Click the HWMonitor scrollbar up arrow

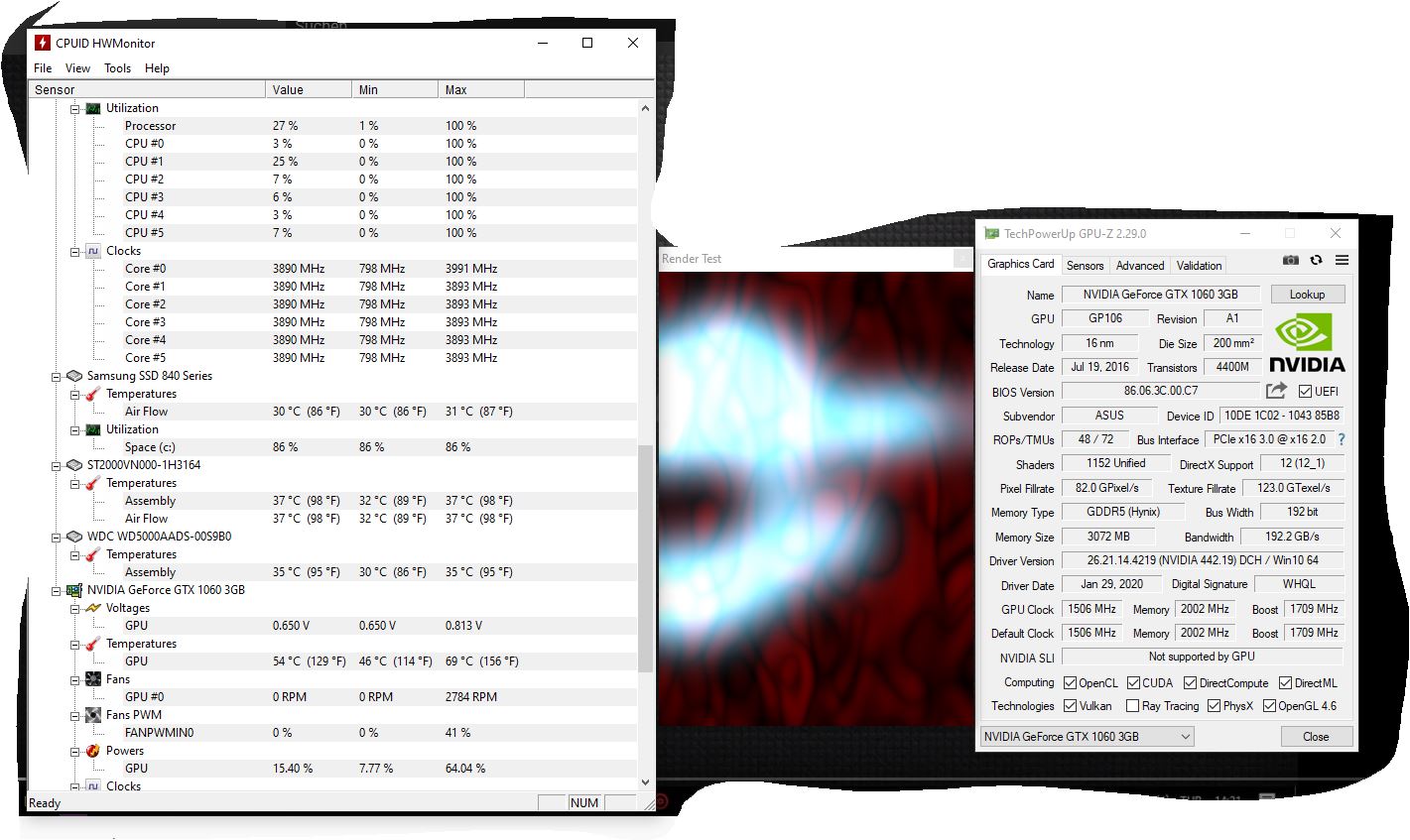point(646,108)
